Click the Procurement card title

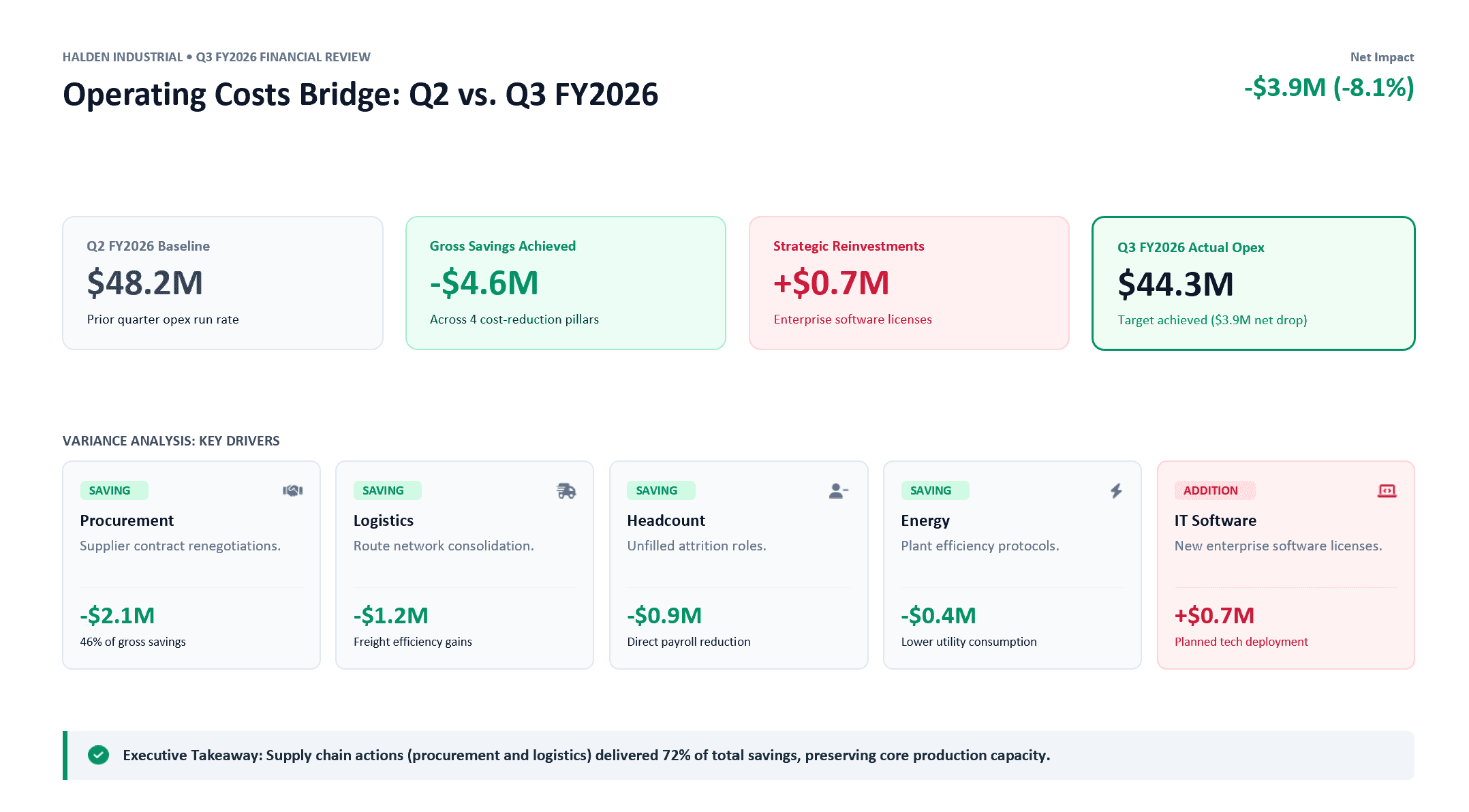pyautogui.click(x=127, y=520)
